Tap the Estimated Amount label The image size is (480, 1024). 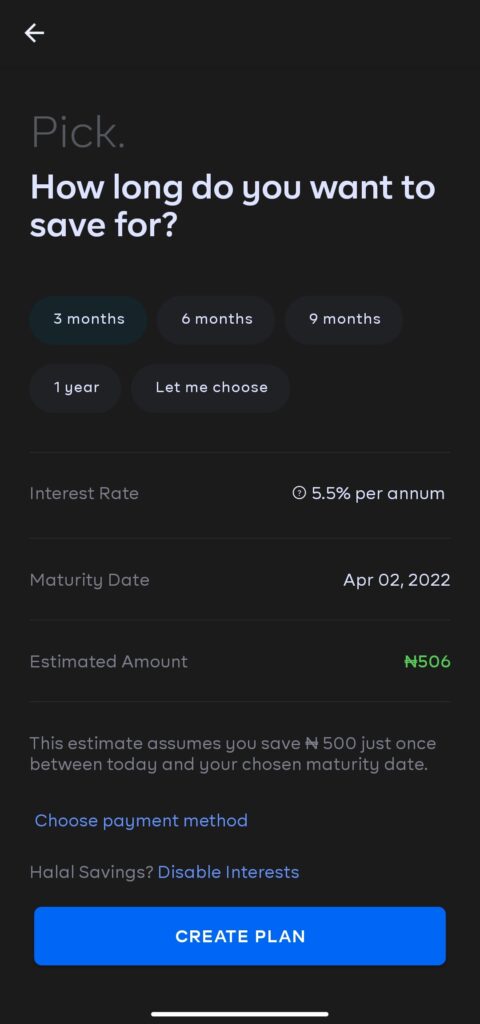pyautogui.click(x=108, y=662)
